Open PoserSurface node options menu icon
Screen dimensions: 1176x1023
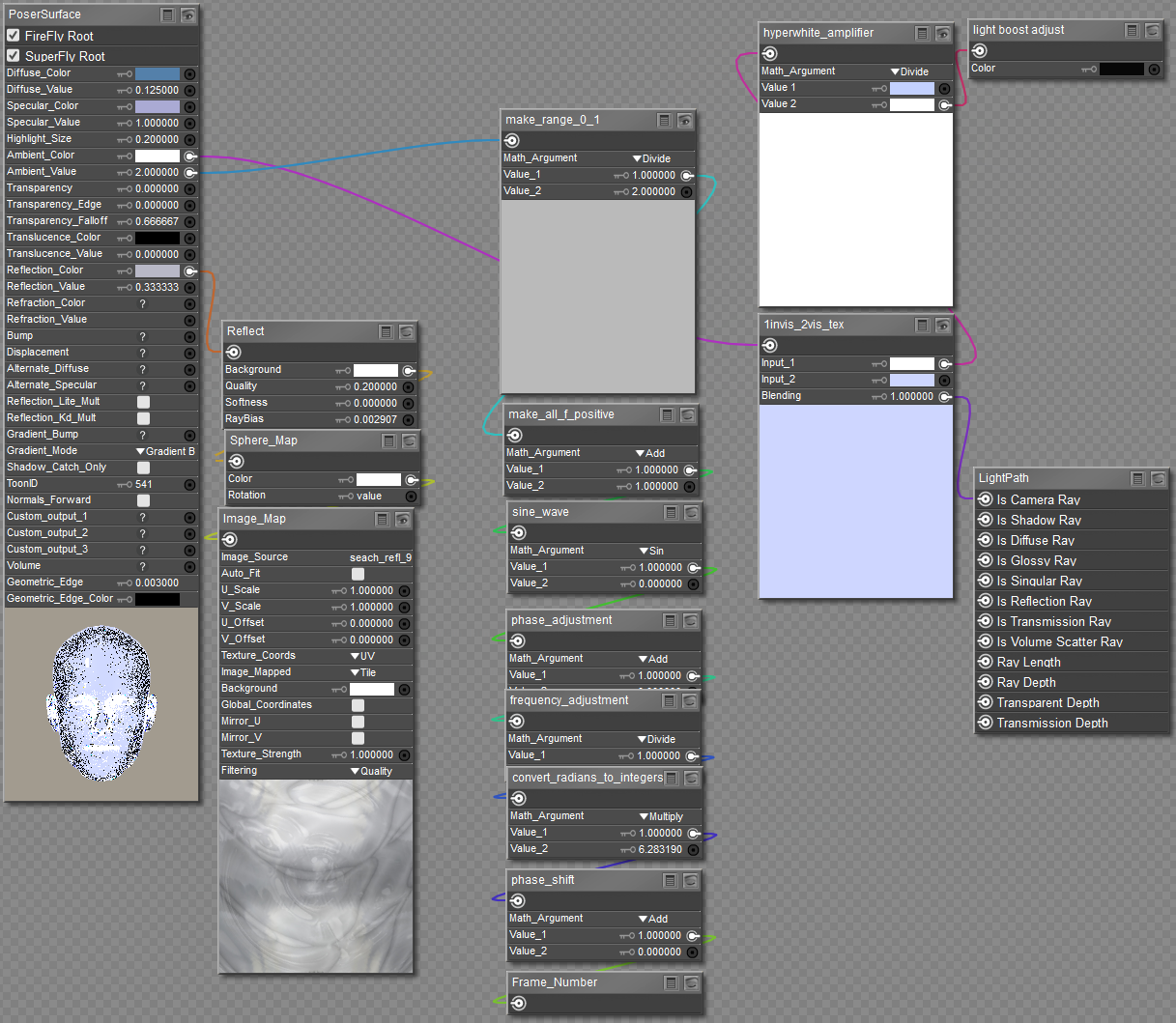tap(168, 15)
